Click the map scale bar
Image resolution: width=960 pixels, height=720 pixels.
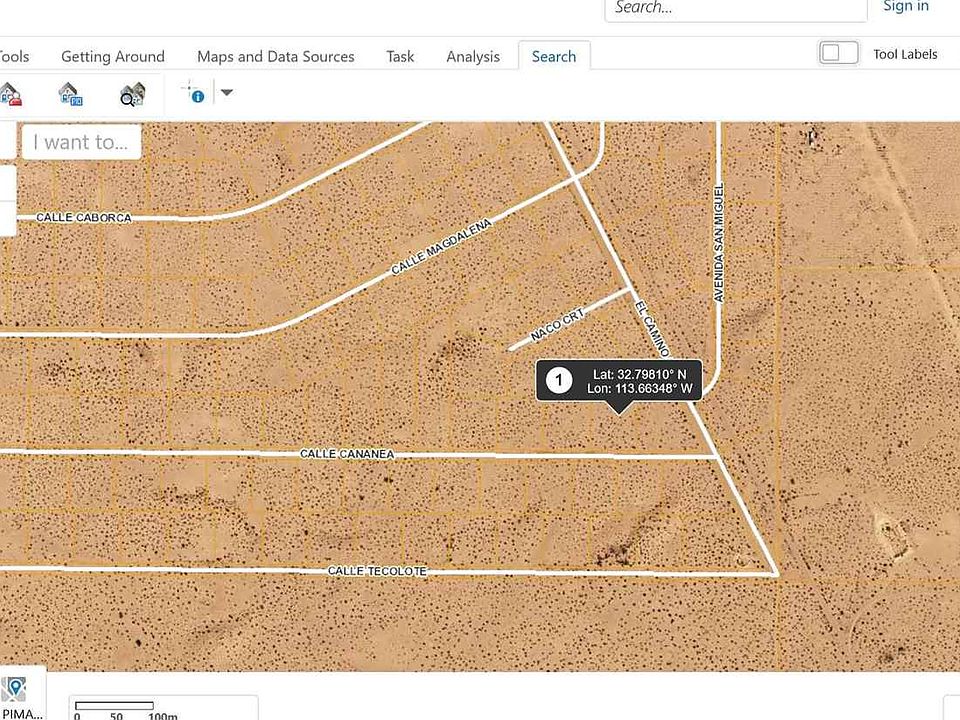pyautogui.click(x=114, y=703)
